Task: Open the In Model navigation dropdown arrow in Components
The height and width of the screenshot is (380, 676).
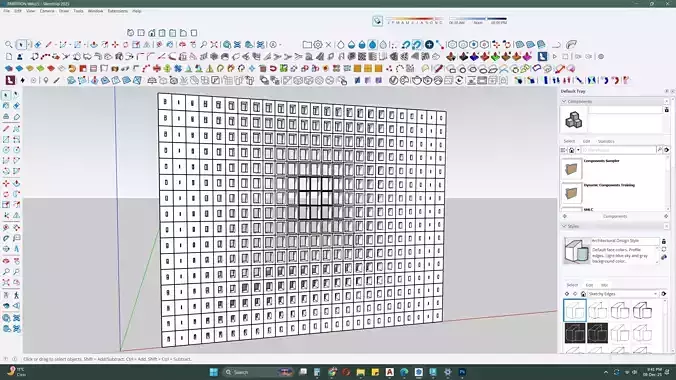Action: coord(578,150)
